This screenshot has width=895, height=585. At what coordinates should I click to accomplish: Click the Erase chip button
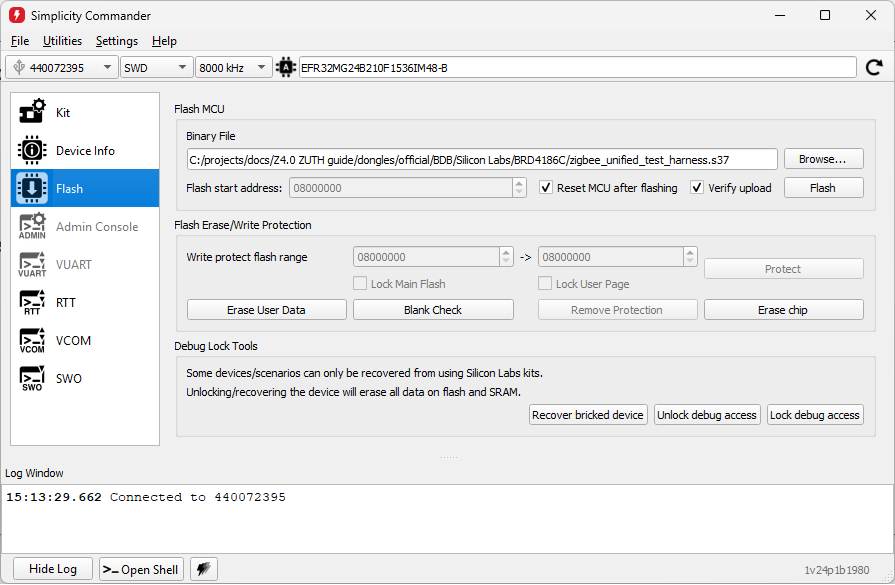[x=783, y=310]
